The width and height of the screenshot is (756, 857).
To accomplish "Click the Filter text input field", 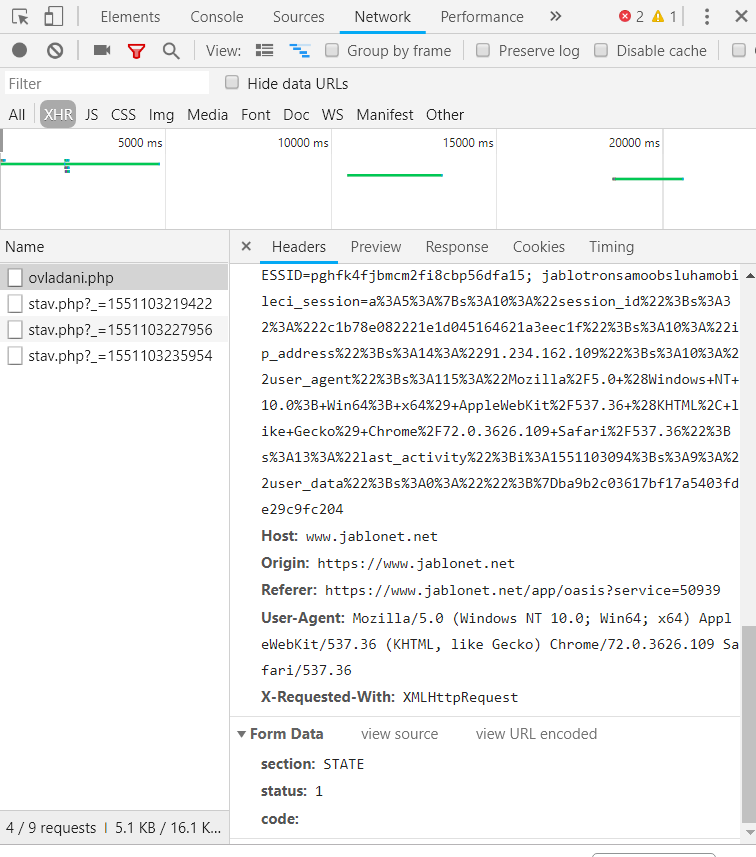I will pyautogui.click(x=107, y=84).
